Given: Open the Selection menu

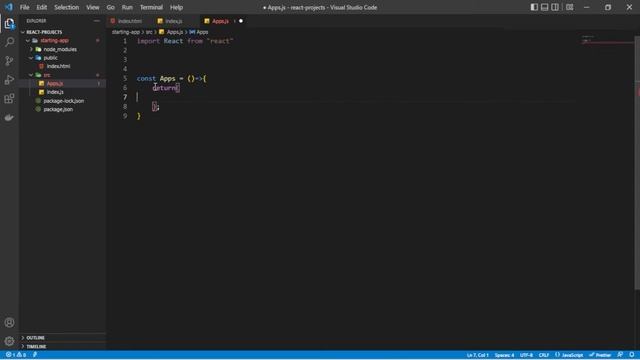Looking at the screenshot, I should (67, 7).
